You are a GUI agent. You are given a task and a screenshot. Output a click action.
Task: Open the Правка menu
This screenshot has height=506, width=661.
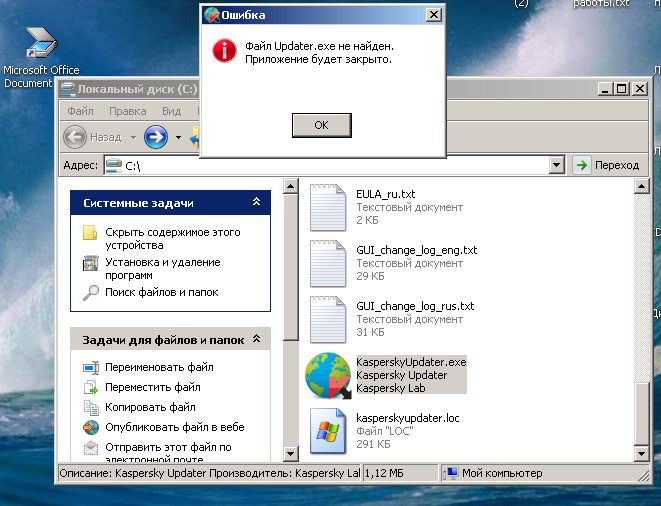127,111
